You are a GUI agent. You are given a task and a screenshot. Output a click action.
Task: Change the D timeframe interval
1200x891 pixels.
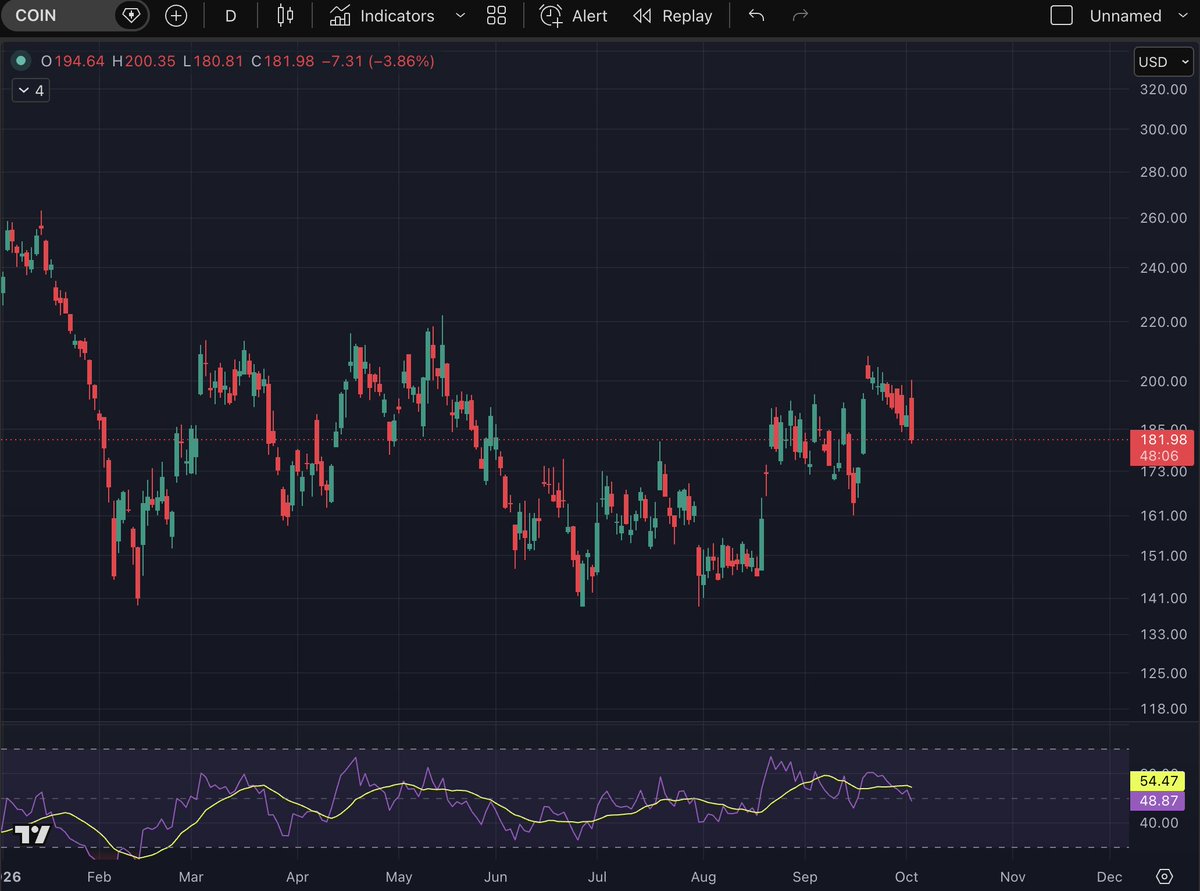click(231, 16)
